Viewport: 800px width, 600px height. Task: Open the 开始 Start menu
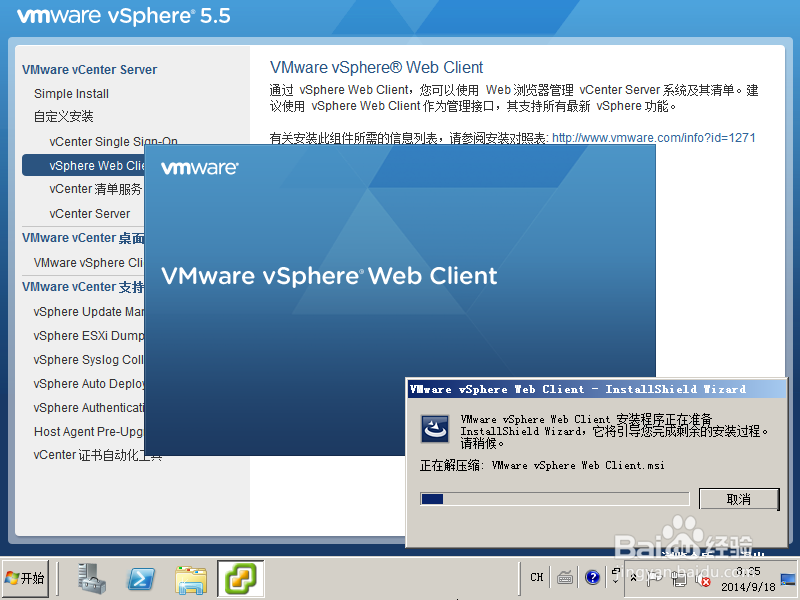[x=26, y=578]
